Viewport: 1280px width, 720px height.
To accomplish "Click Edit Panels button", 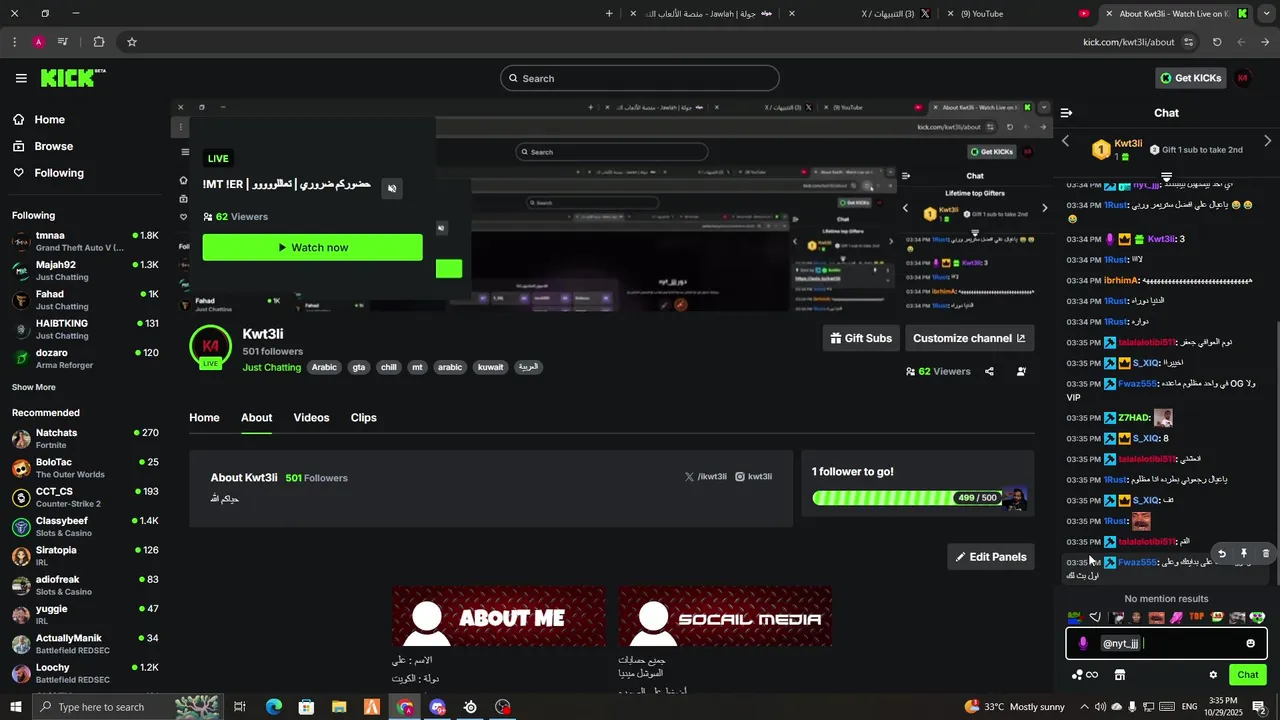I will (991, 557).
